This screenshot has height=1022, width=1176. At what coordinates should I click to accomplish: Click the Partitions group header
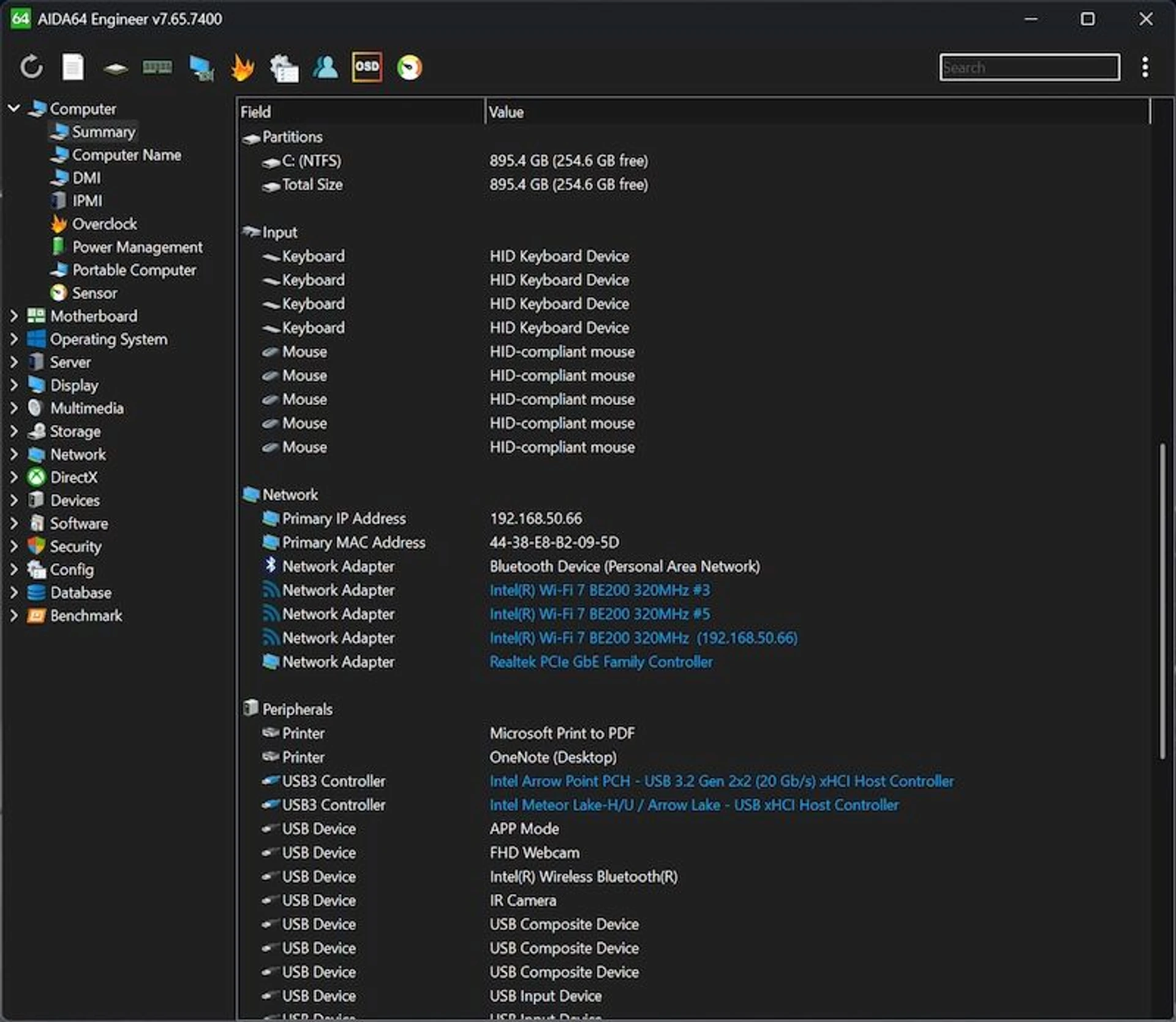[282, 137]
